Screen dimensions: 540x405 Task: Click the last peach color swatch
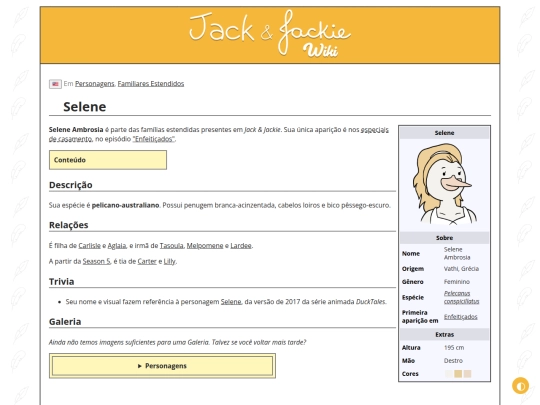(467, 374)
